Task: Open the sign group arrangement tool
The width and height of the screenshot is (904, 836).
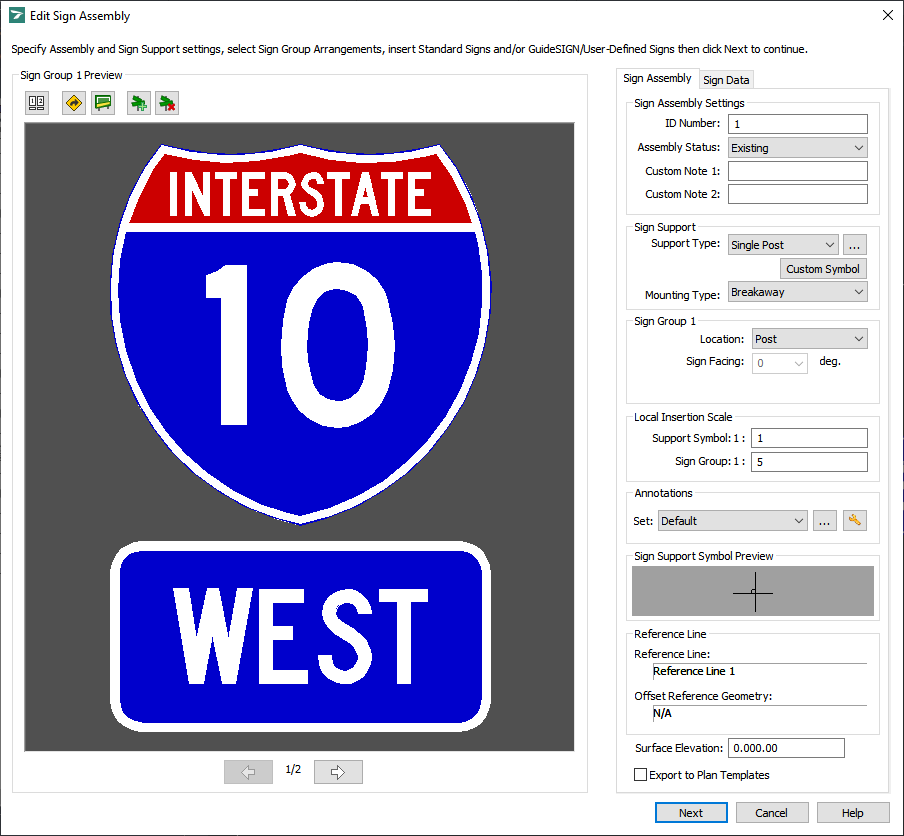Action: pos(37,103)
